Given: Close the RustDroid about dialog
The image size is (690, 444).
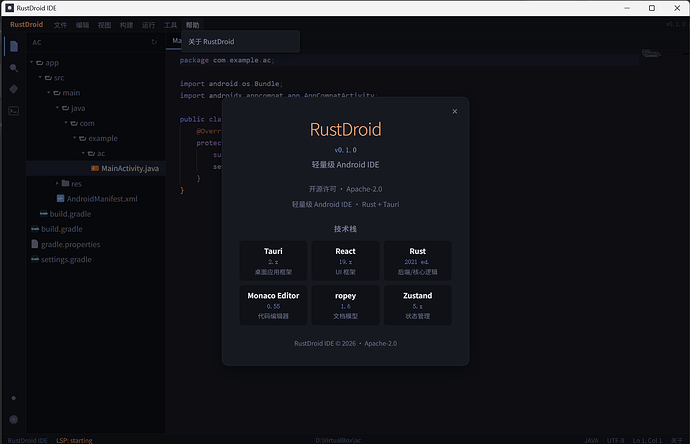Looking at the screenshot, I should [x=455, y=111].
